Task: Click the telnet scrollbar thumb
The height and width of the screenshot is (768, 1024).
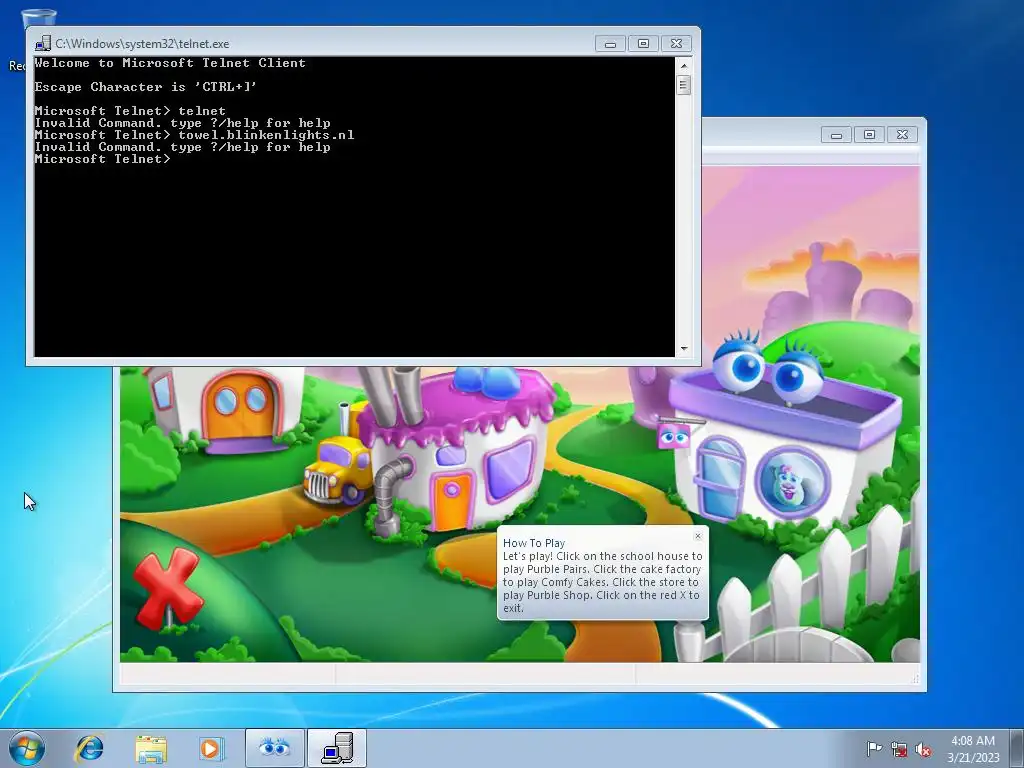Action: [684, 85]
